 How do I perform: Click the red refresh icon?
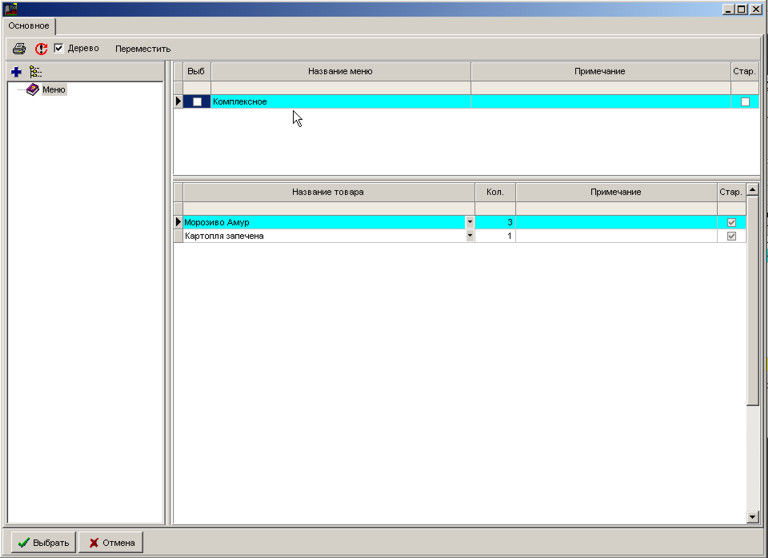(41, 48)
